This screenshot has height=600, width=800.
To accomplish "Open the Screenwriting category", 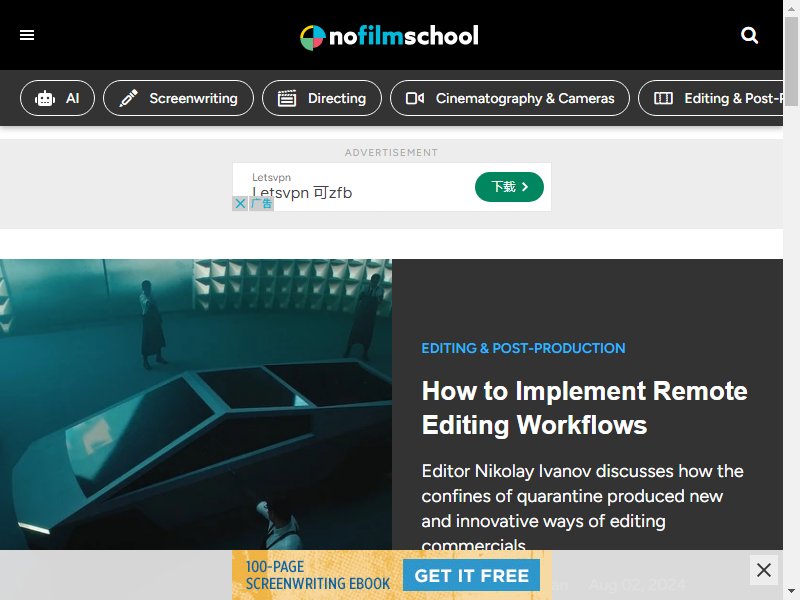I will click(178, 98).
